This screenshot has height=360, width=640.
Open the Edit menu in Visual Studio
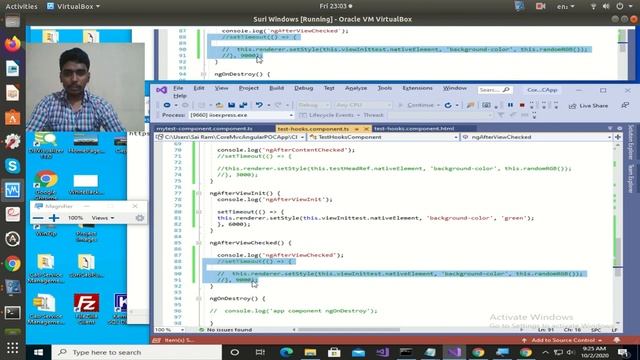coord(199,88)
